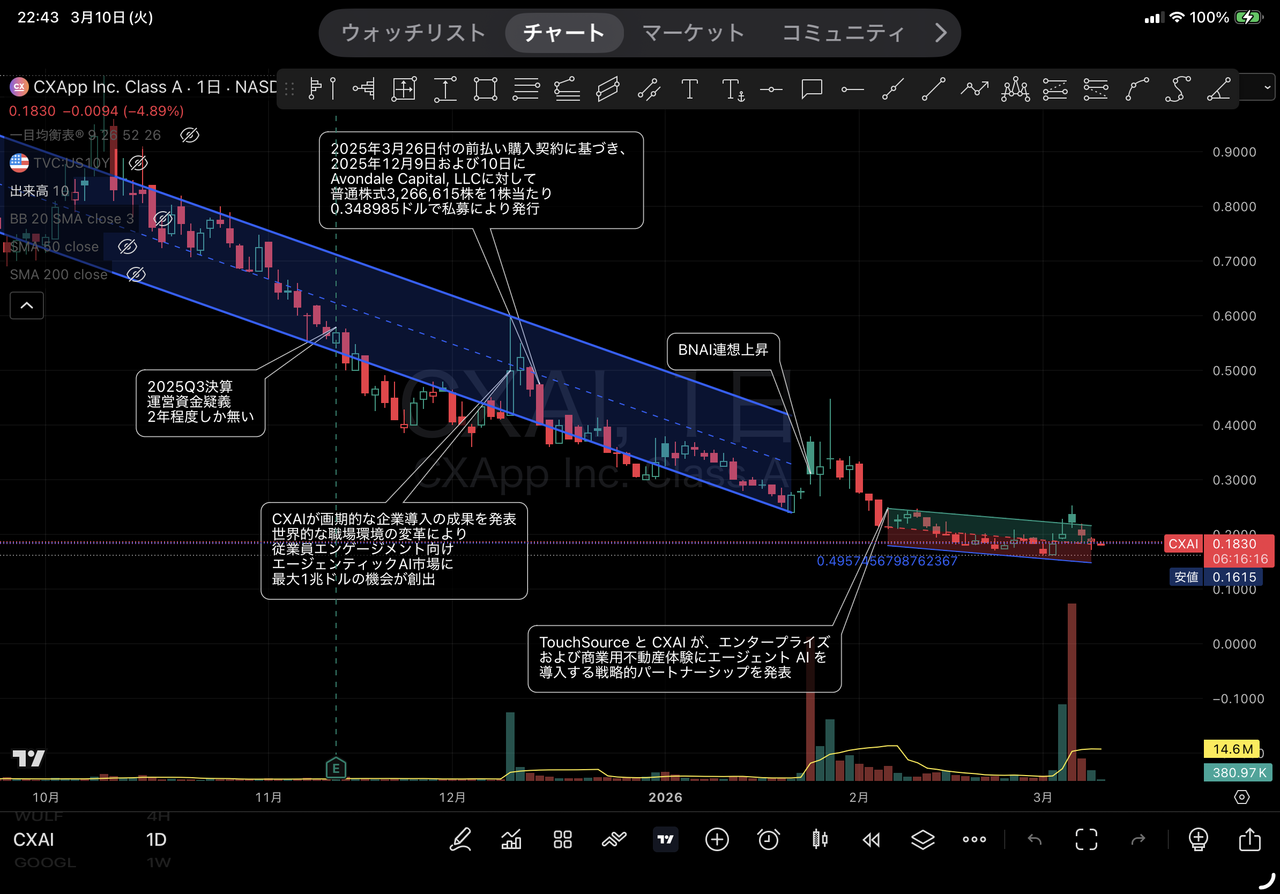Open the indicators chart icon in bottom bar
The image size is (1280, 894).
tap(512, 839)
